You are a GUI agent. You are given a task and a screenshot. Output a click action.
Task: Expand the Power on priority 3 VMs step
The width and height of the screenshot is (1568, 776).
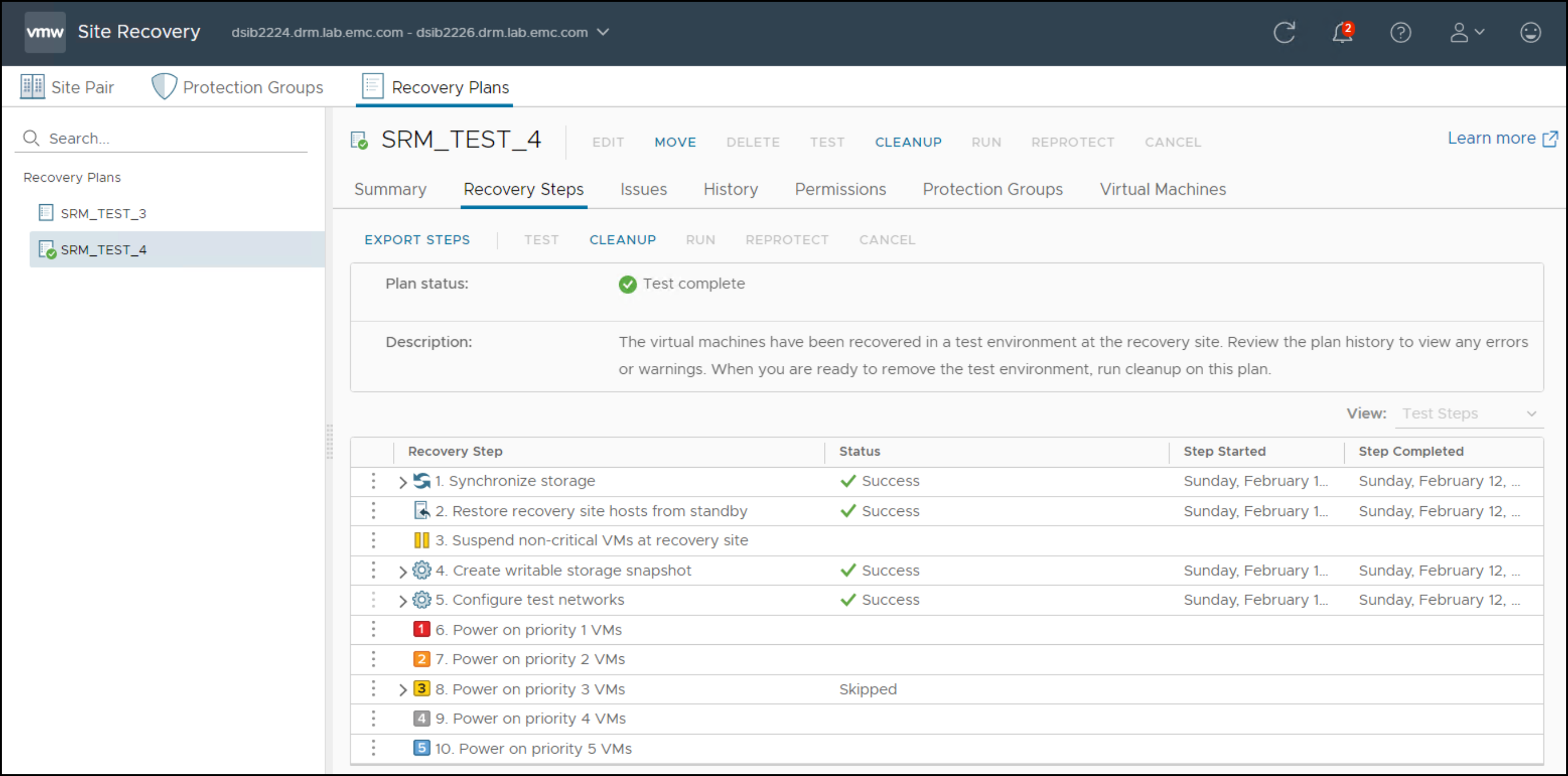pyautogui.click(x=402, y=690)
